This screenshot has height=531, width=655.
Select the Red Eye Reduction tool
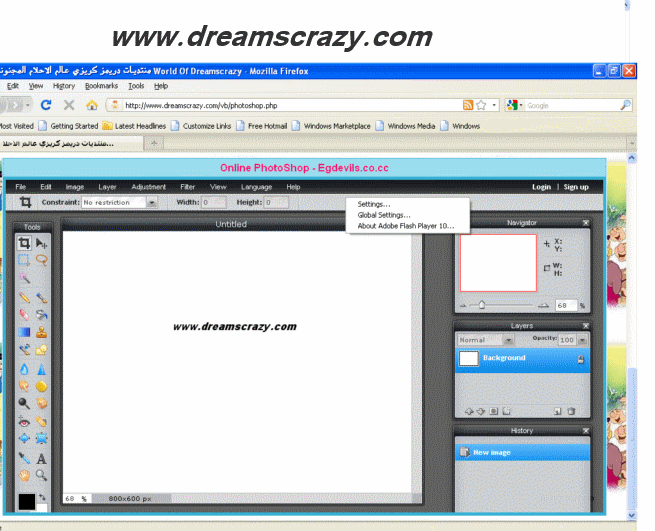click(24, 422)
